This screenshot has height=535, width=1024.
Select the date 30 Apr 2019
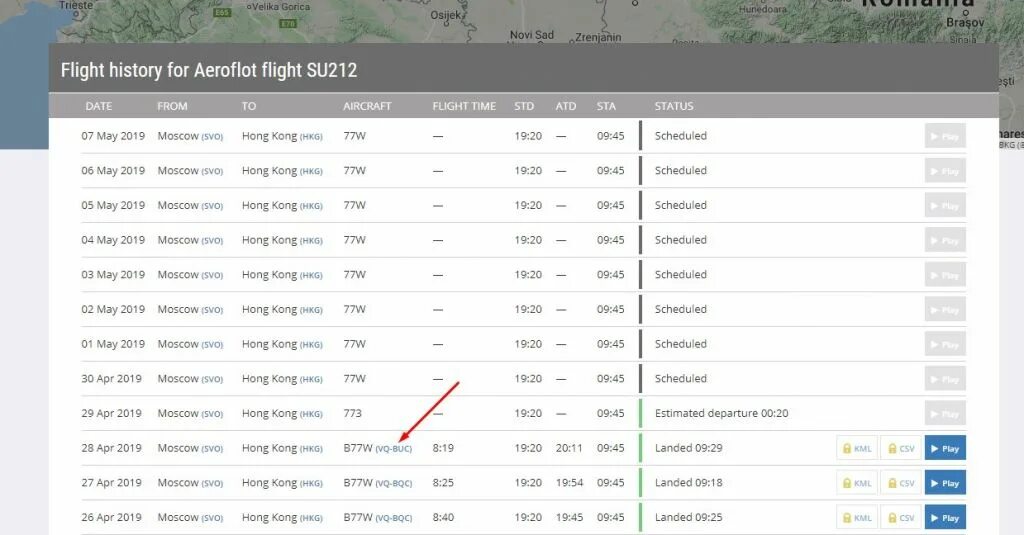[x=111, y=378]
